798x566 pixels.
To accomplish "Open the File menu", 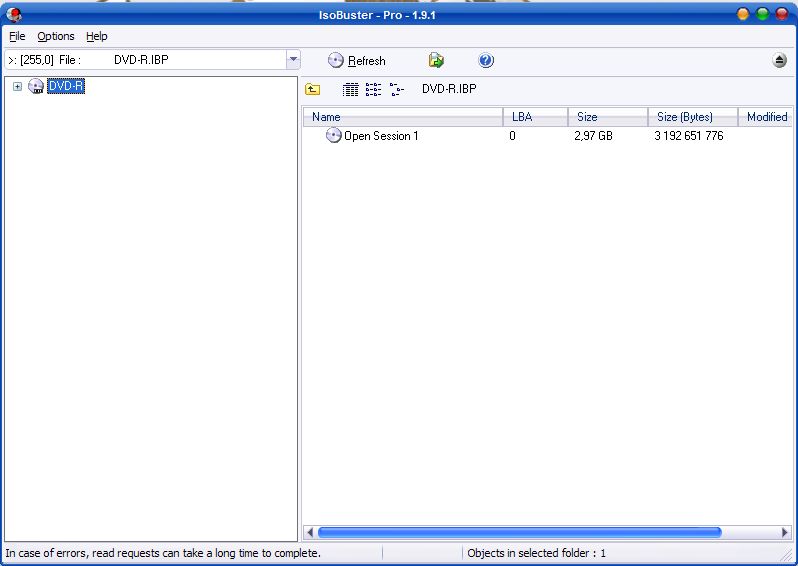I will pos(17,36).
